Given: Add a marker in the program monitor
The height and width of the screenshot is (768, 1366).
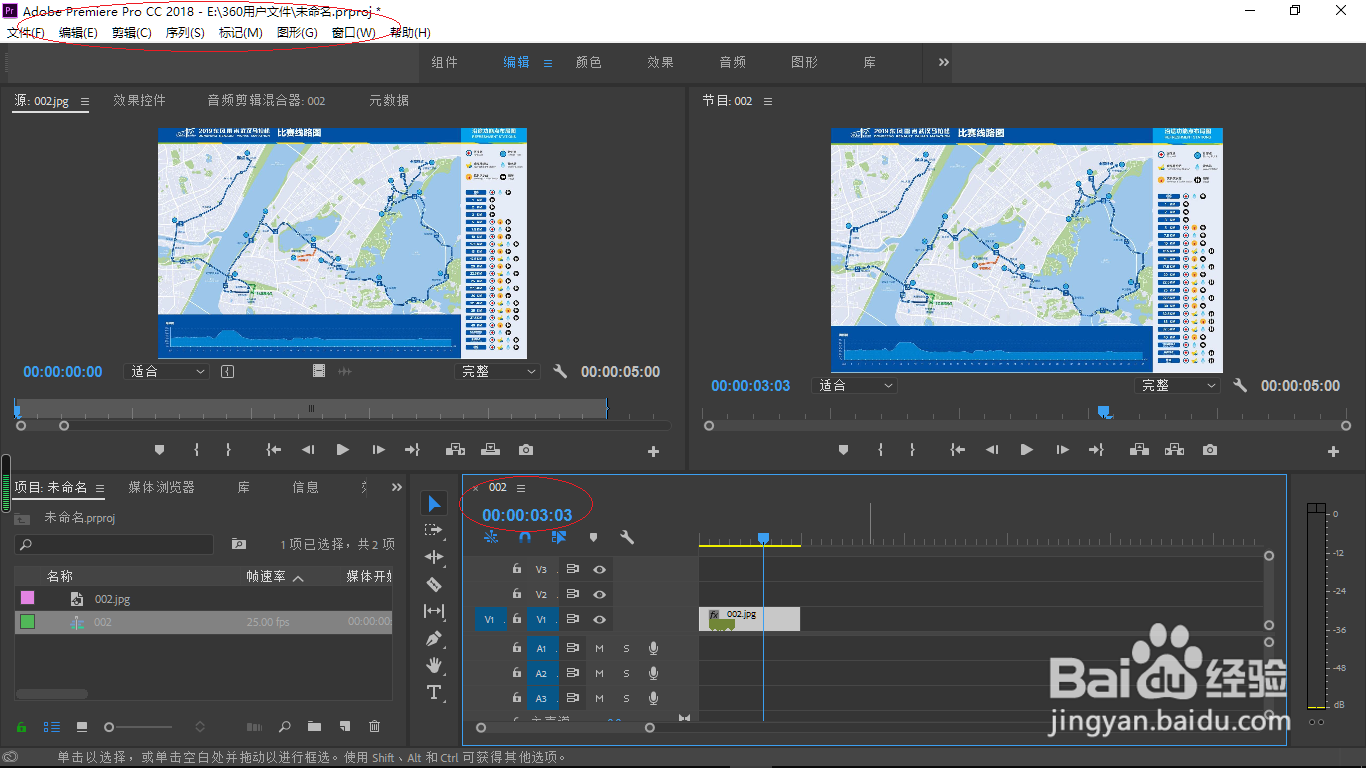Looking at the screenshot, I should click(843, 450).
